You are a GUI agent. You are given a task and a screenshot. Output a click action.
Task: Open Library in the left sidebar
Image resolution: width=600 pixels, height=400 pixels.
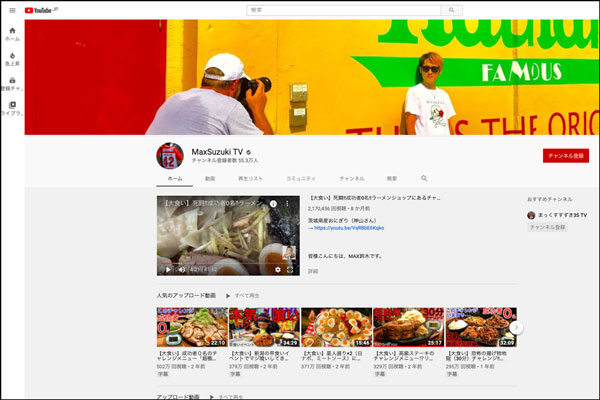click(12, 108)
